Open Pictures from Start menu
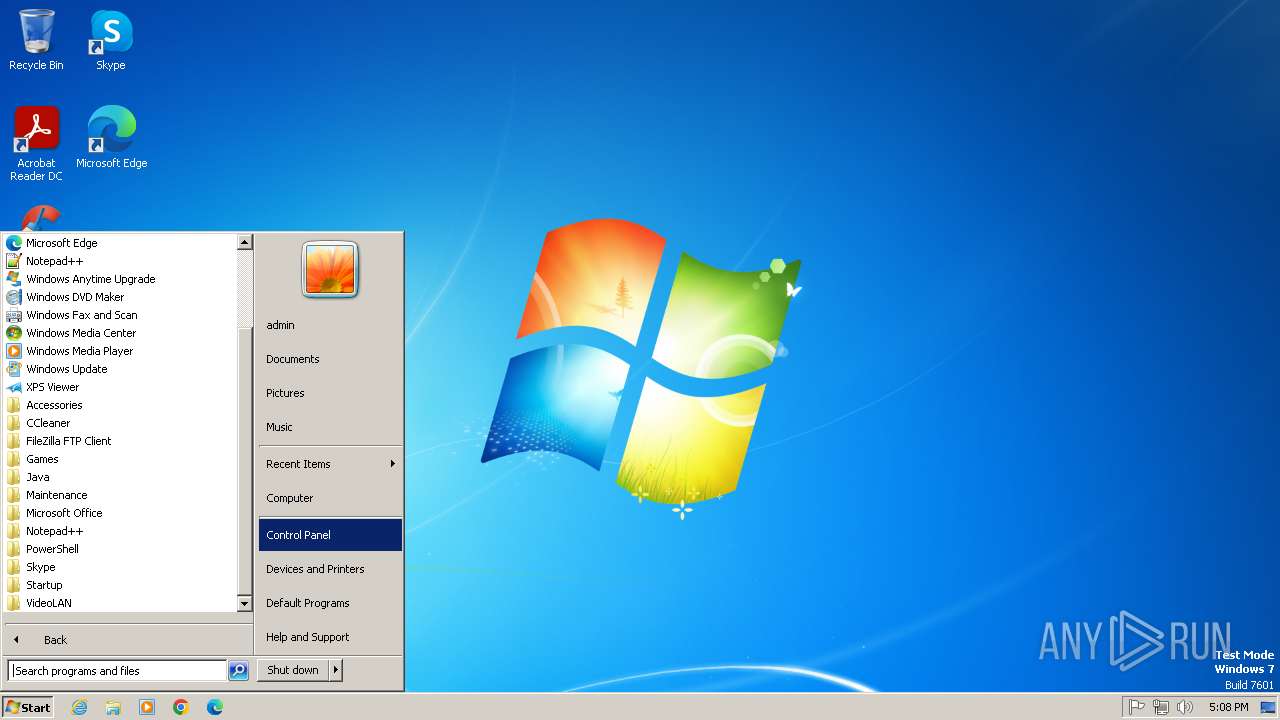This screenshot has height=720, width=1280. coord(330,393)
